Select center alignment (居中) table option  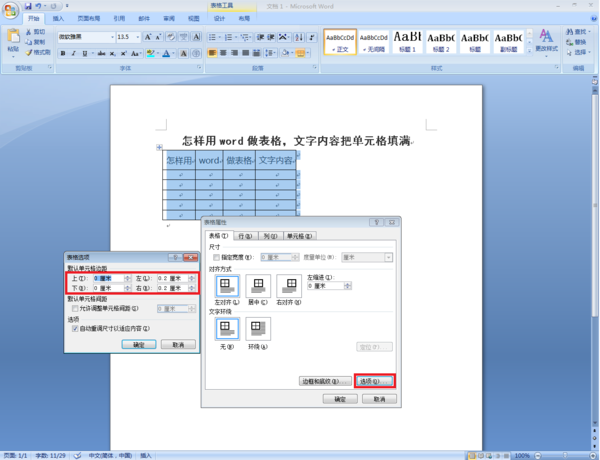258,286
